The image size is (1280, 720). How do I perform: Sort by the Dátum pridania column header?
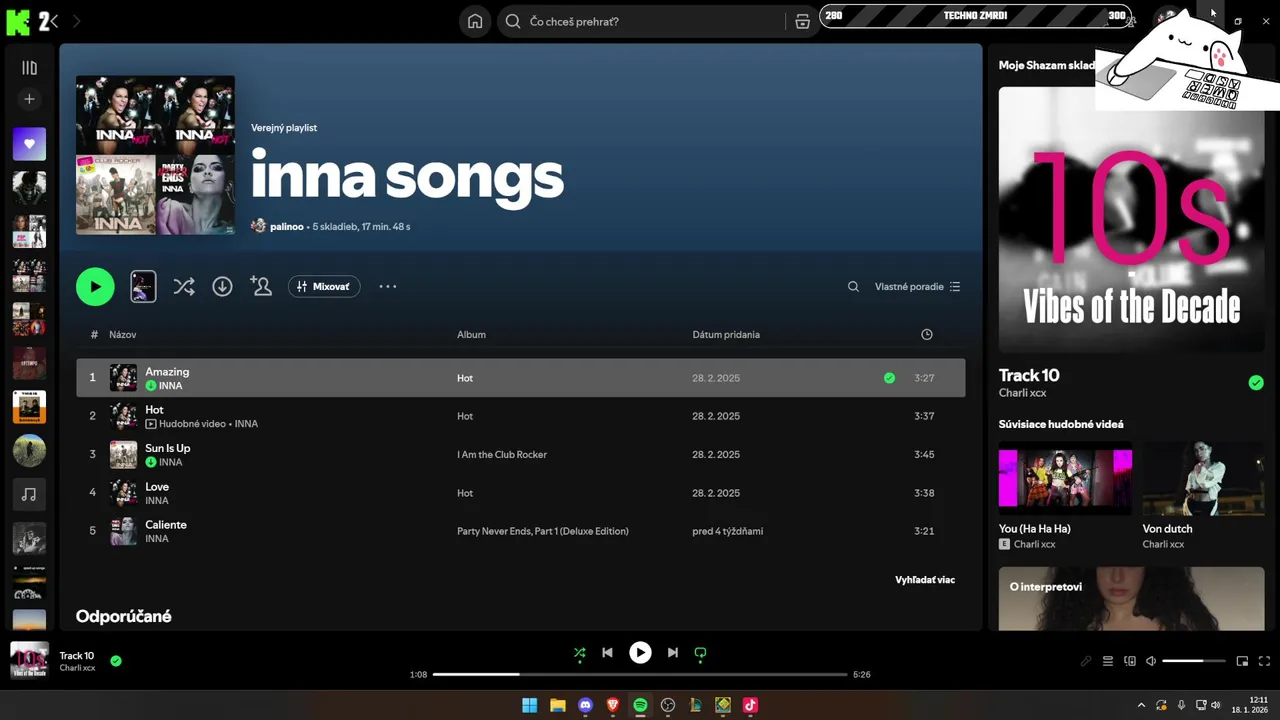point(726,334)
